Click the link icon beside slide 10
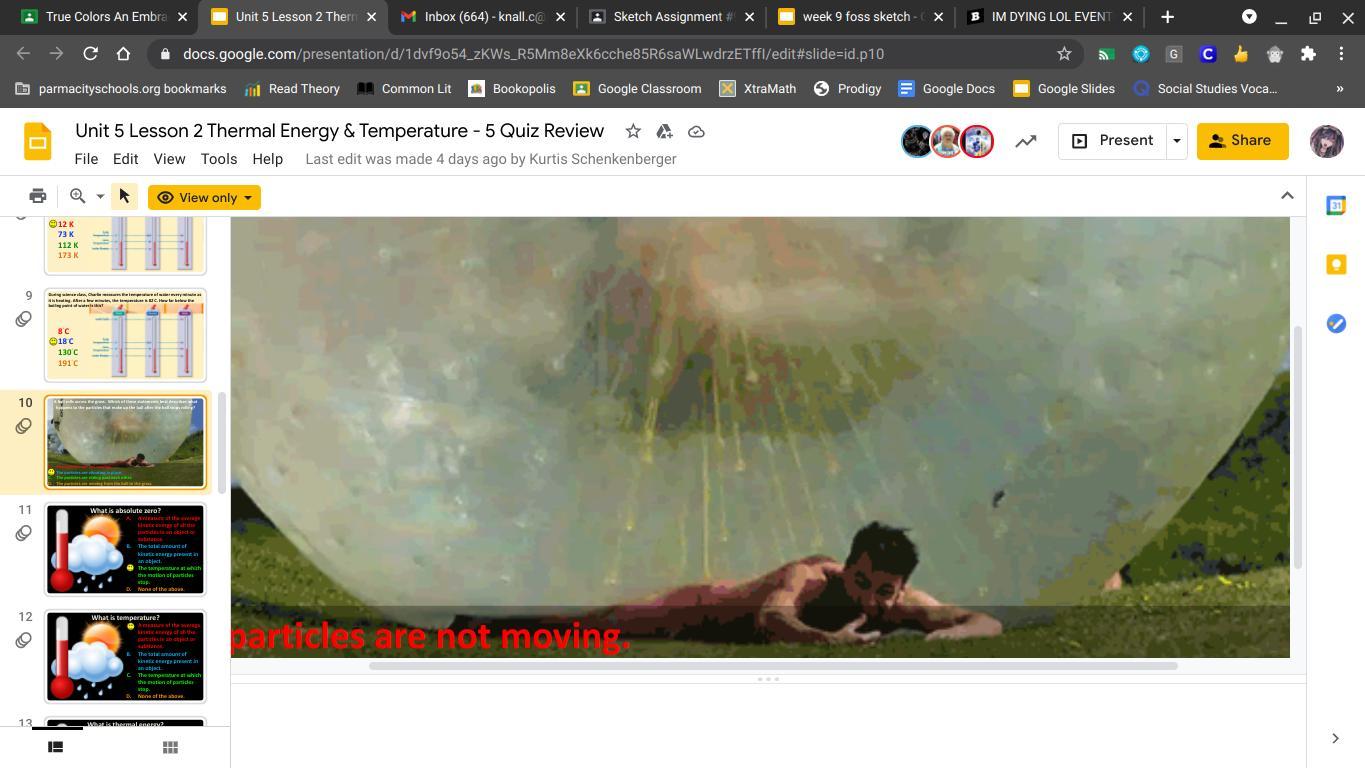 (x=24, y=427)
